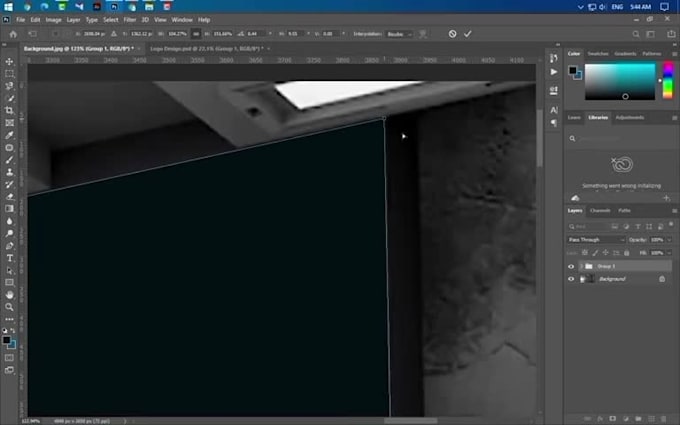Open the Window menu
The width and height of the screenshot is (680, 425).
point(182,20)
